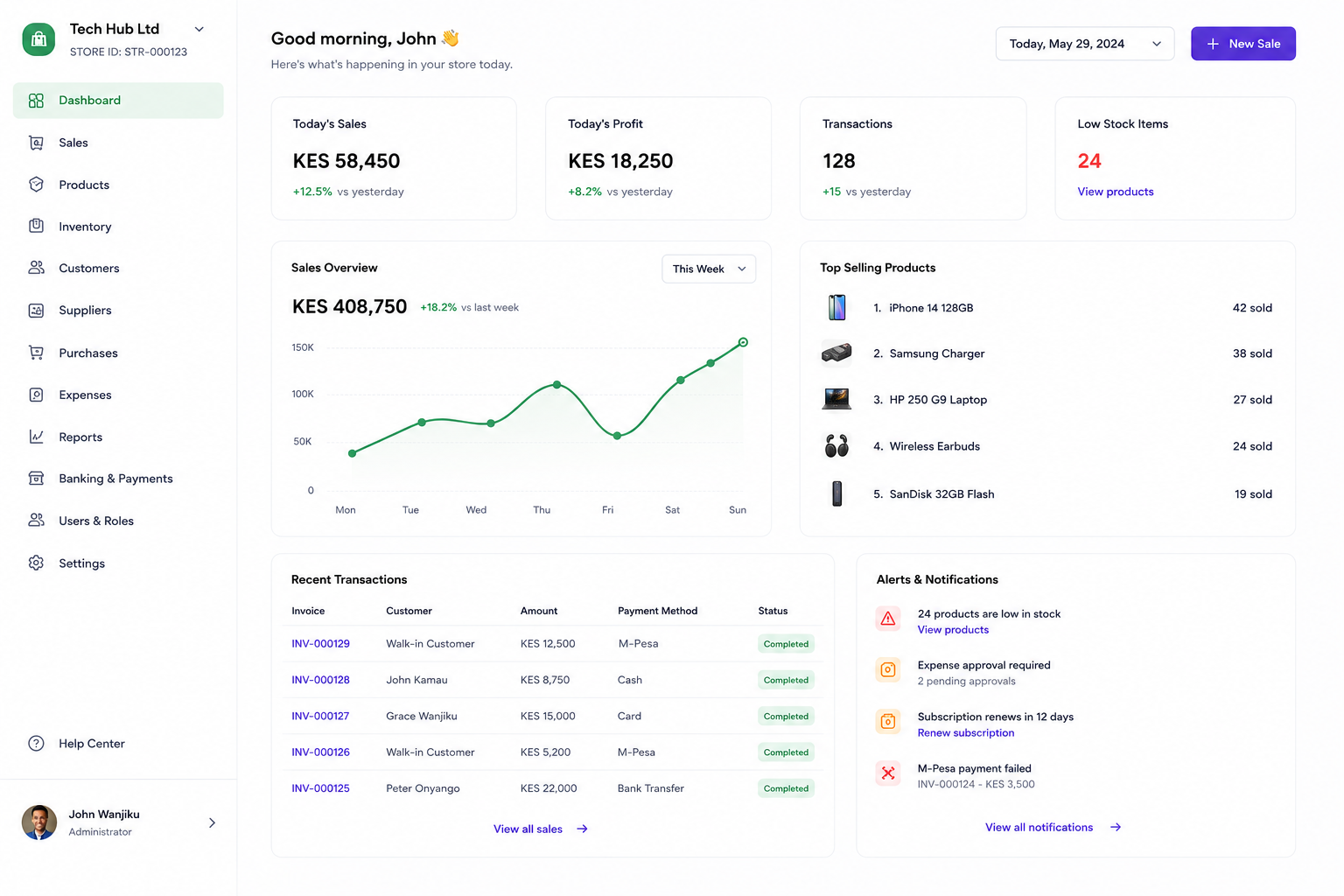Click the iPhone 14 128GB product thumbnail

[x=837, y=308]
